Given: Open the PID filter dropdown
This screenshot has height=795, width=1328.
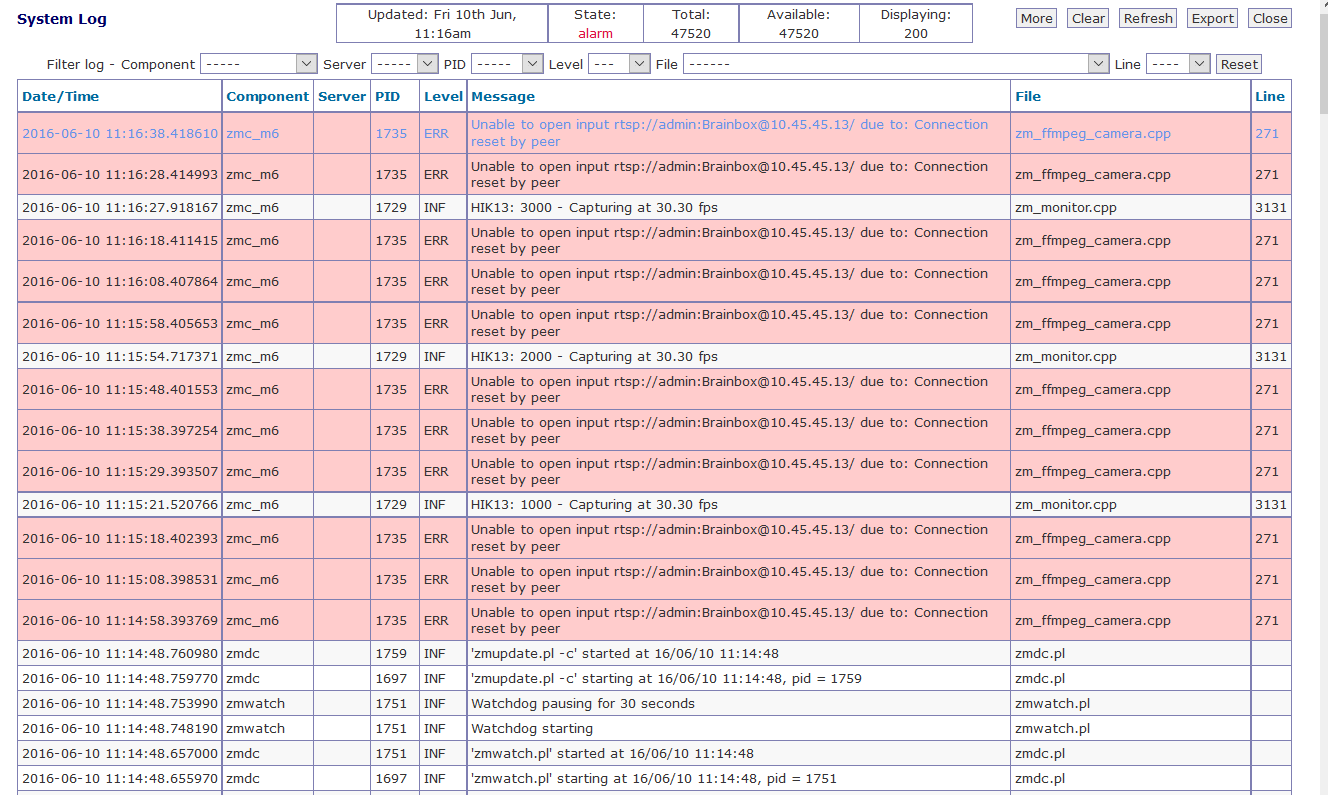Looking at the screenshot, I should (507, 64).
